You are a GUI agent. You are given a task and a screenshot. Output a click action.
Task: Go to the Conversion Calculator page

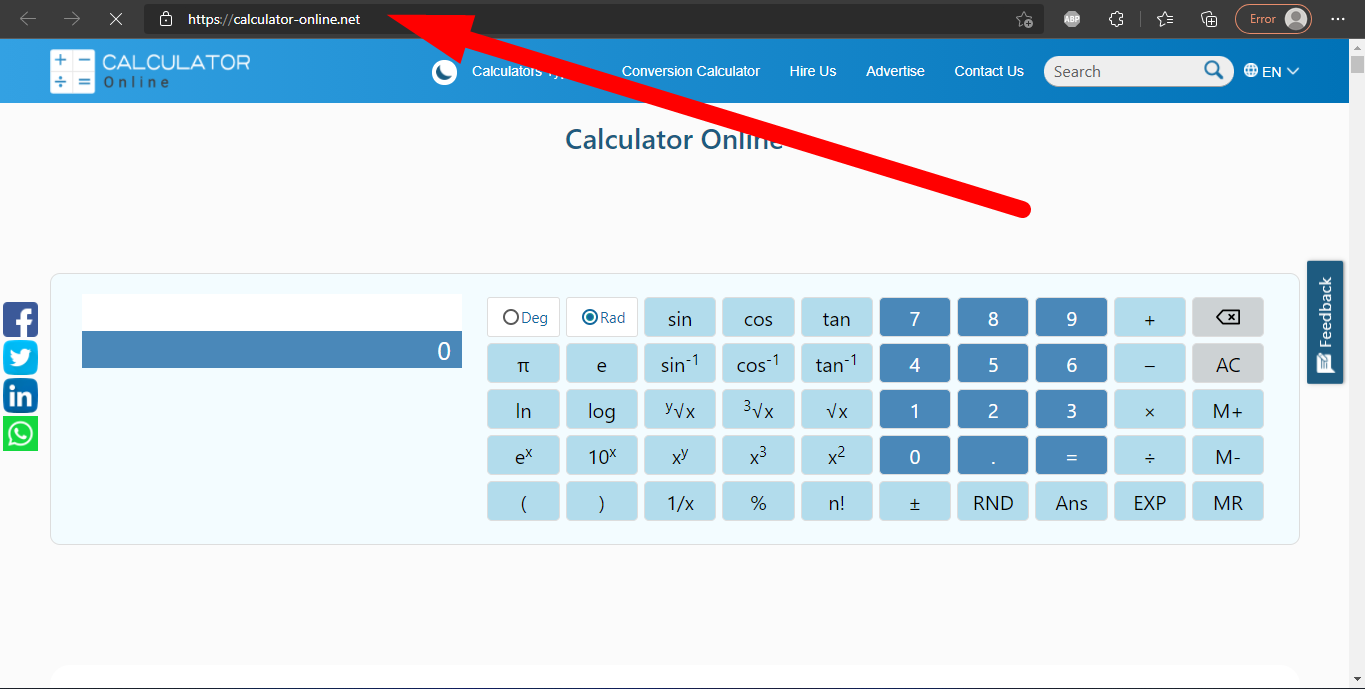click(690, 71)
